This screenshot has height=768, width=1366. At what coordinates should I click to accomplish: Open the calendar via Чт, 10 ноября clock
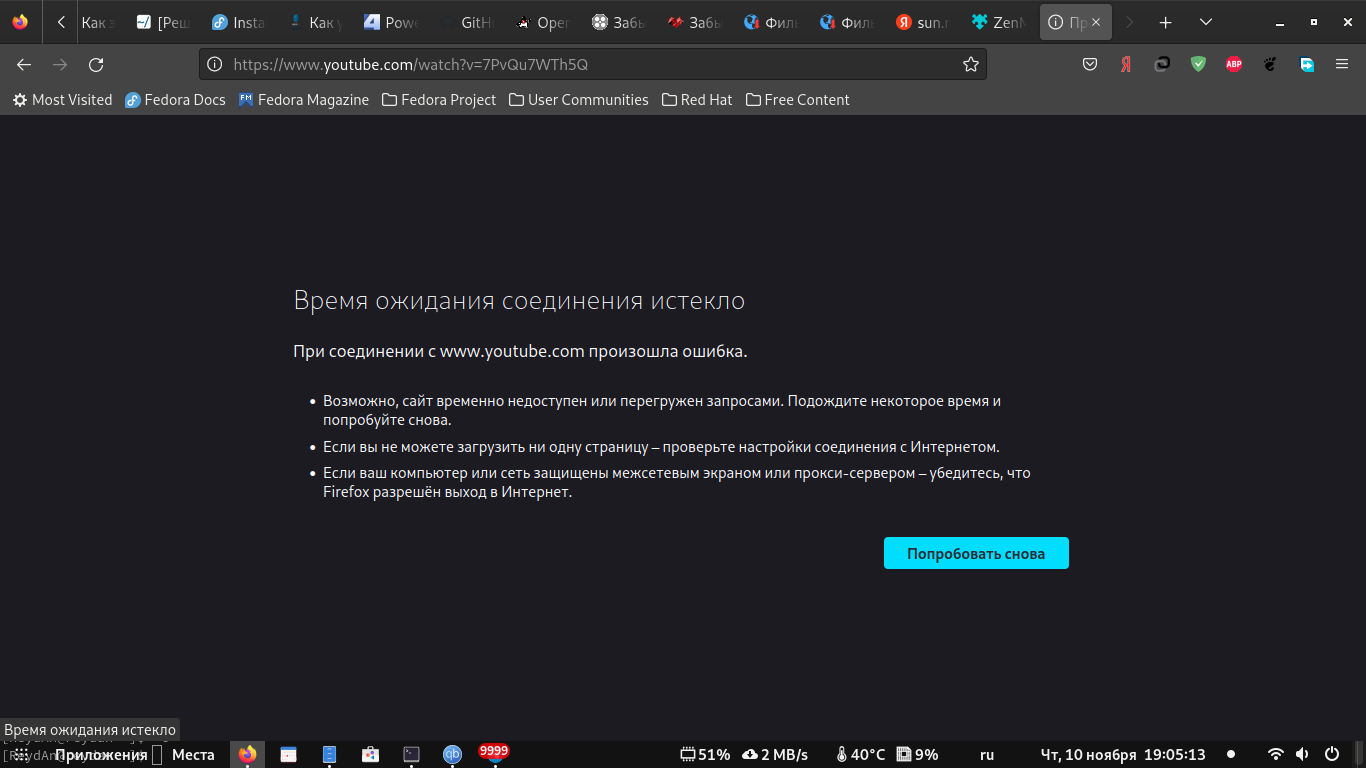1123,754
